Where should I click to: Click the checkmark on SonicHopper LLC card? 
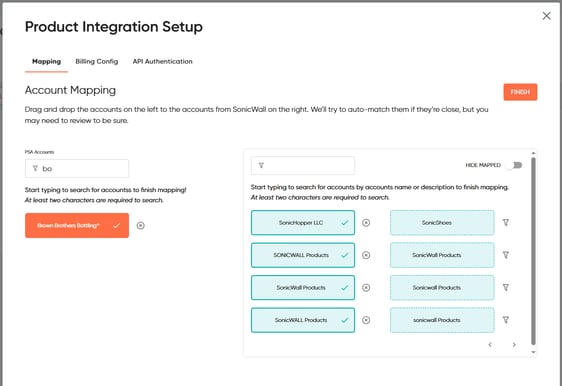344,223
